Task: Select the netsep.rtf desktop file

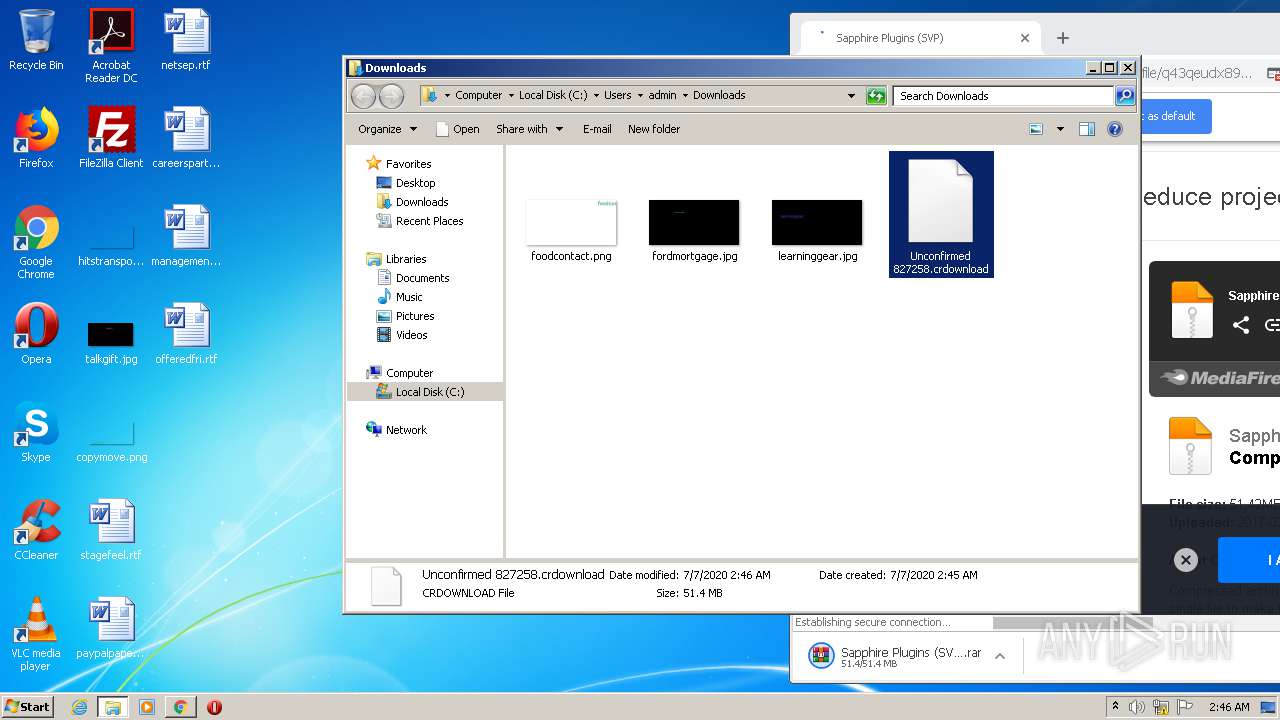Action: [x=186, y=40]
